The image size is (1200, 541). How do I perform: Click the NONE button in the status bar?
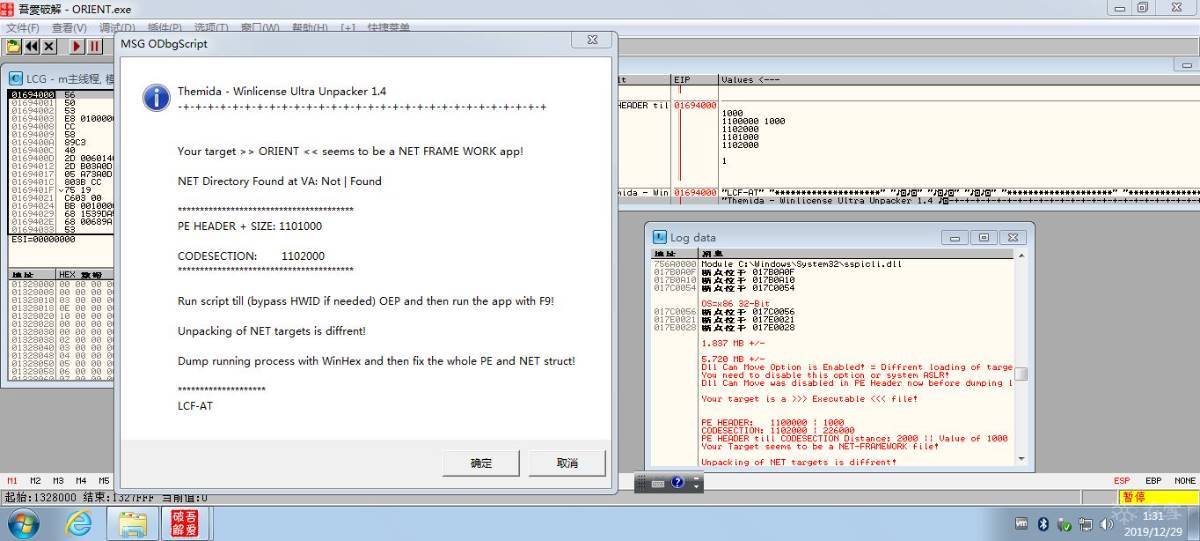click(1184, 481)
